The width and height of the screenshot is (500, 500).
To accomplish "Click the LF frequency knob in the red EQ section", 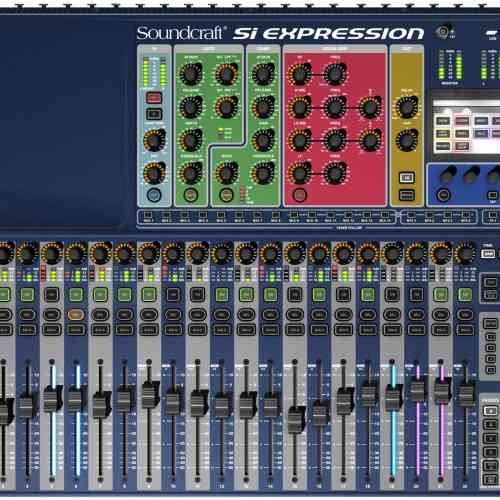I will coord(335,173).
